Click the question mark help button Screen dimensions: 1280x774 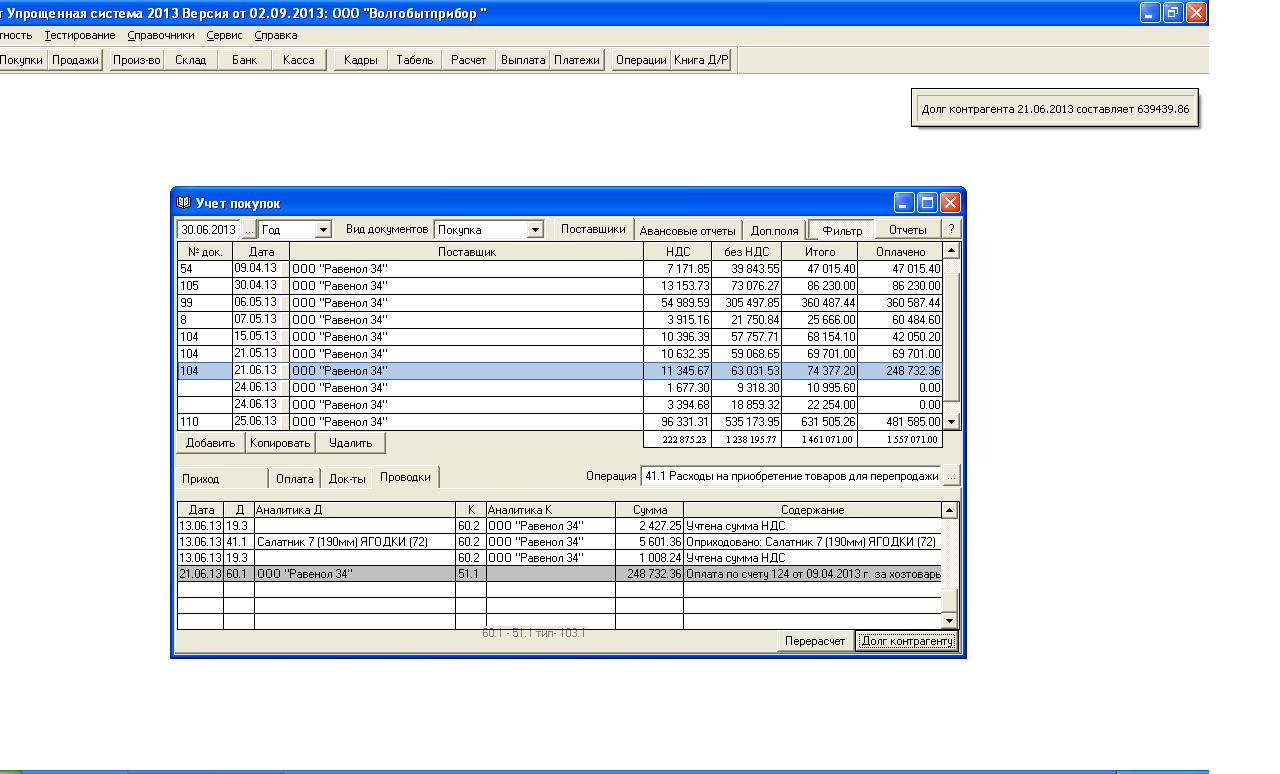(951, 230)
